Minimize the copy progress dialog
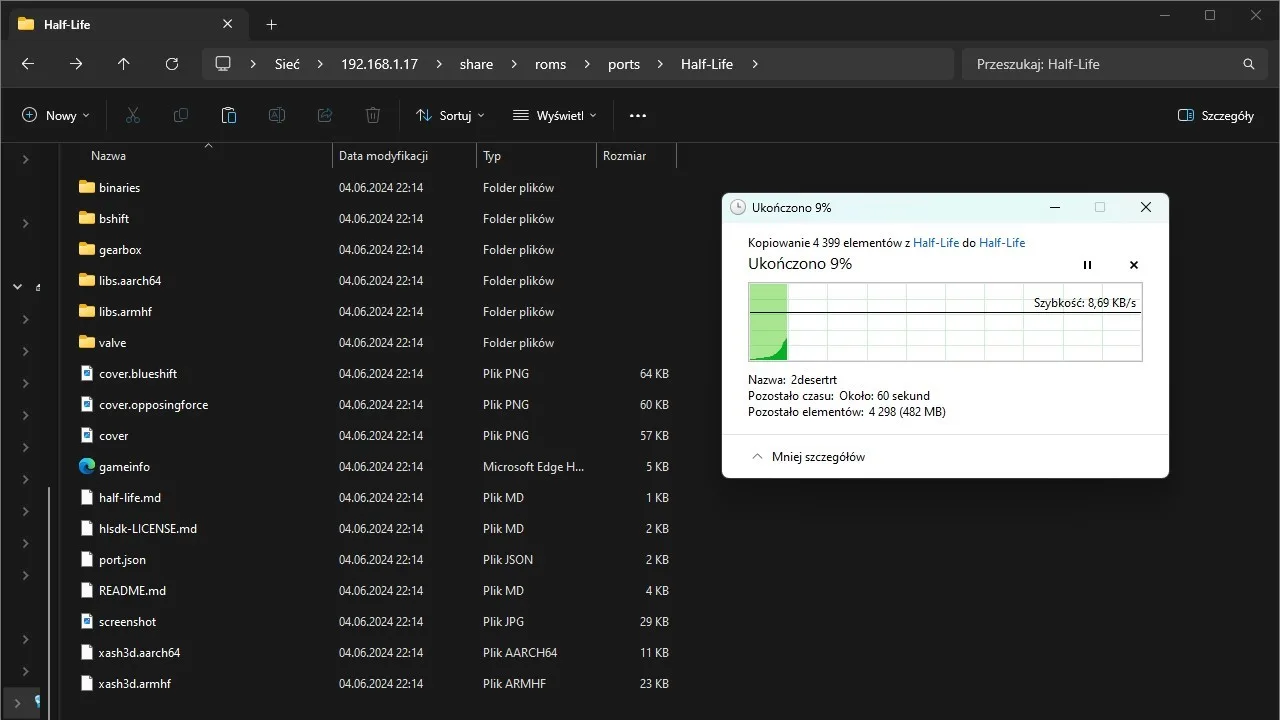 point(1054,207)
